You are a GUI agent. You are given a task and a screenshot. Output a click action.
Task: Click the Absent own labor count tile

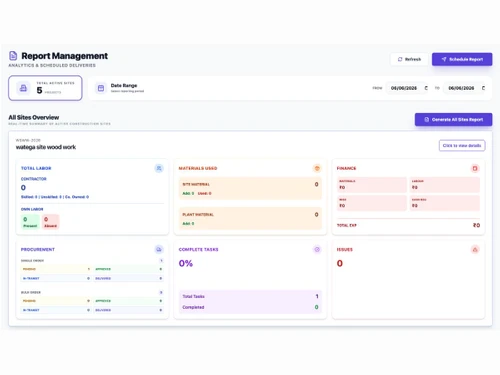(x=50, y=222)
